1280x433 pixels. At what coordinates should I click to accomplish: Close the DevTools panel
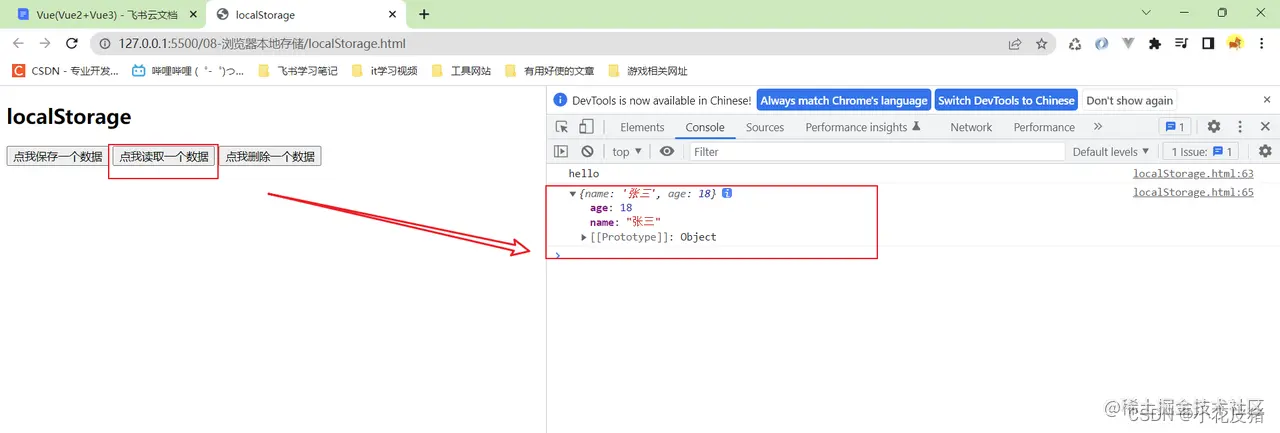point(1265,127)
